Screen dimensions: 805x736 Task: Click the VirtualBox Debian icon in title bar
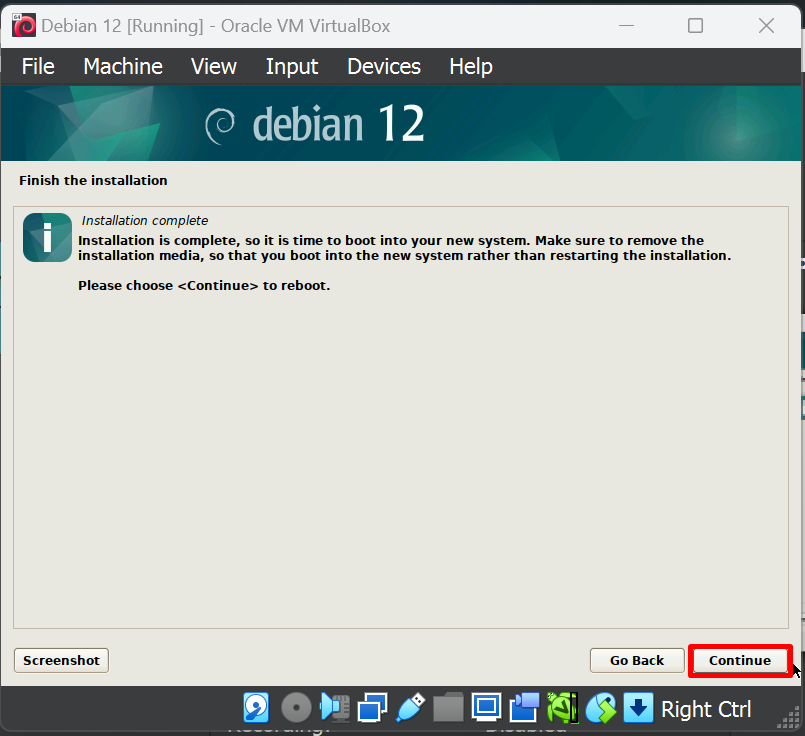pos(24,26)
